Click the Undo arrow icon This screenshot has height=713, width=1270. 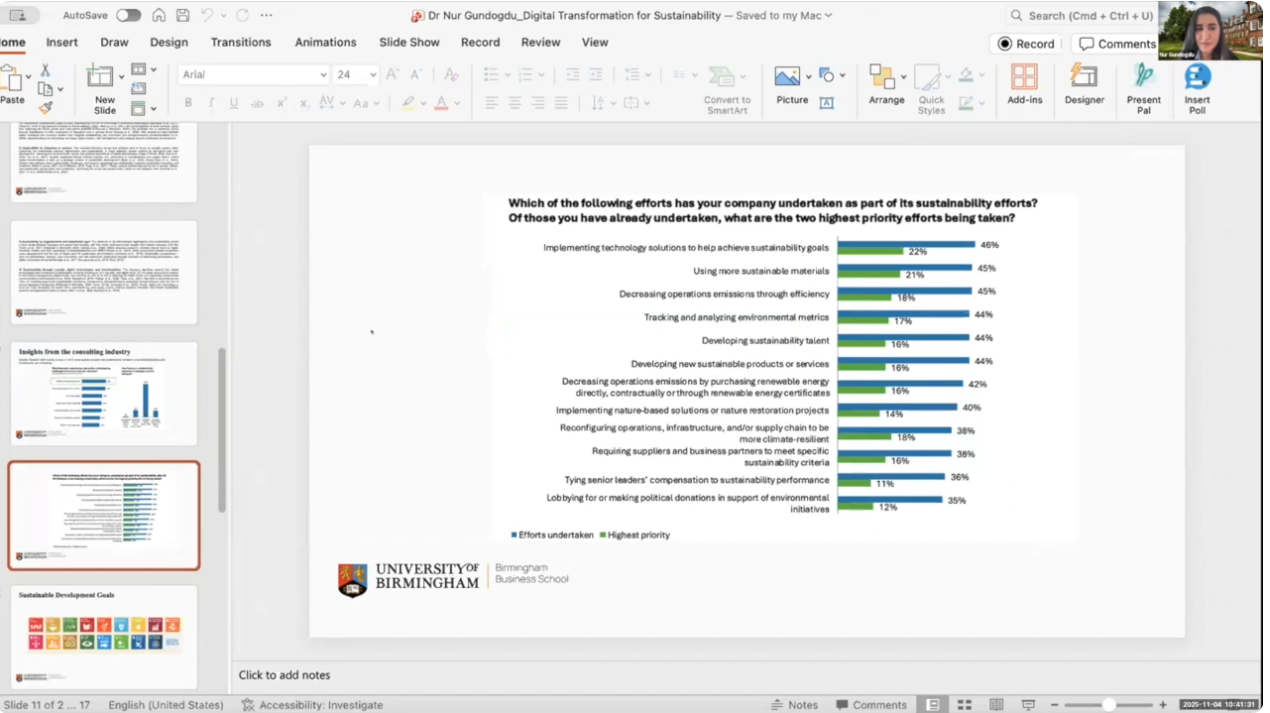(207, 15)
